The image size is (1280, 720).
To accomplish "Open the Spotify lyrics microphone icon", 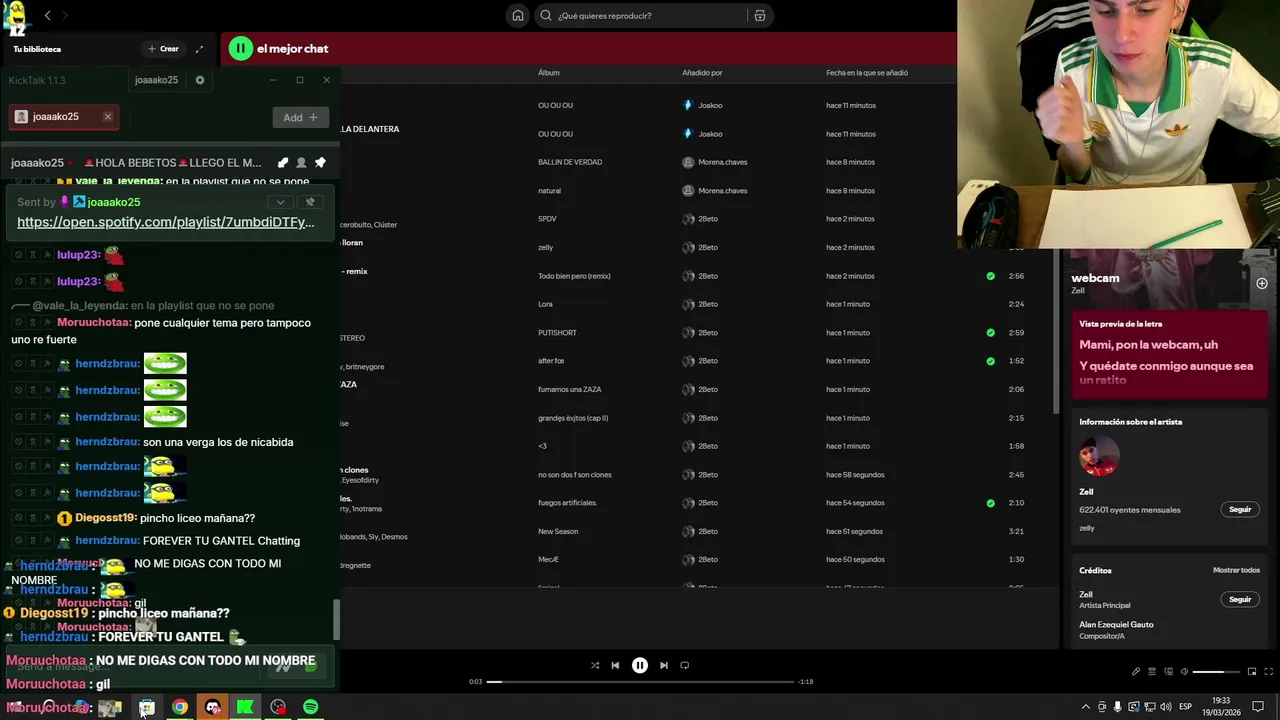I will pos(1136,672).
